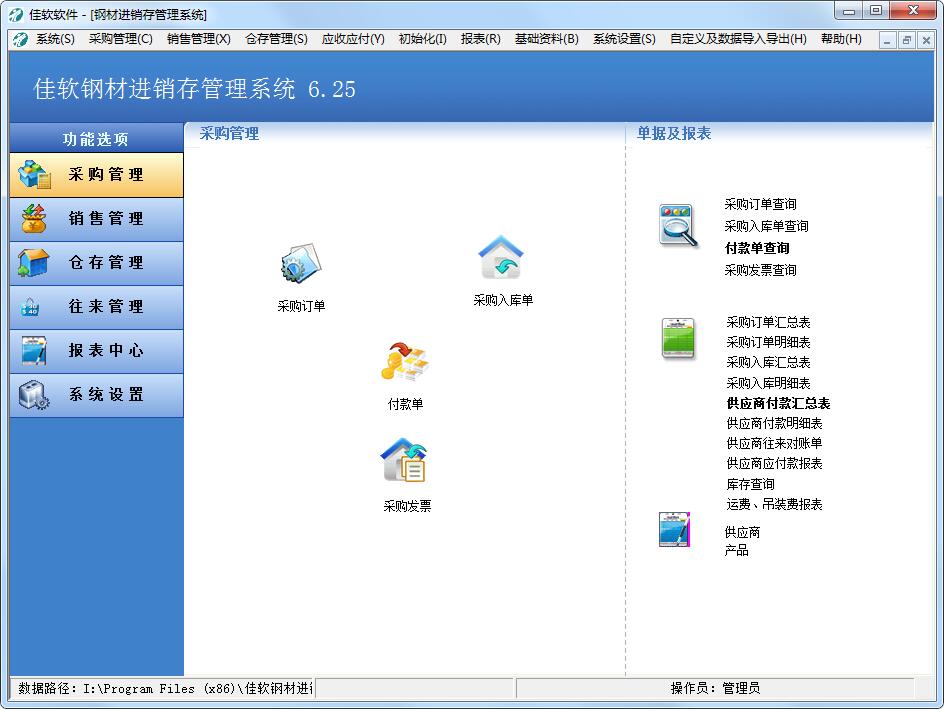
Task: Open the 帮助(H) menu
Action: (x=840, y=39)
